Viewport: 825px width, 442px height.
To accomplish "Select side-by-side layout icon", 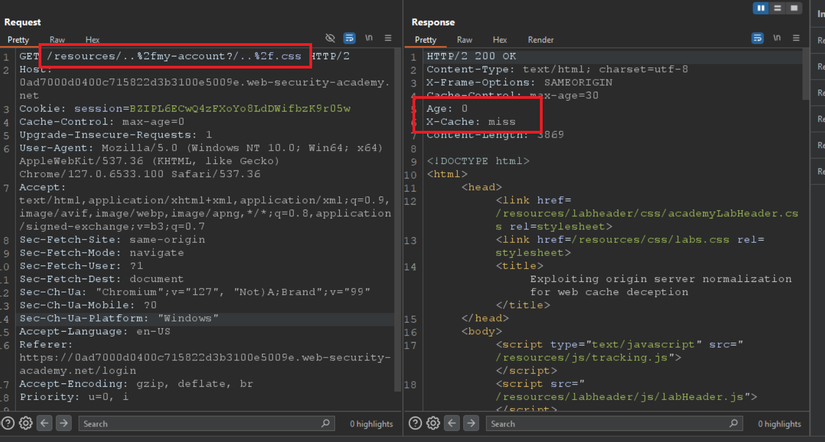I will [760, 8].
